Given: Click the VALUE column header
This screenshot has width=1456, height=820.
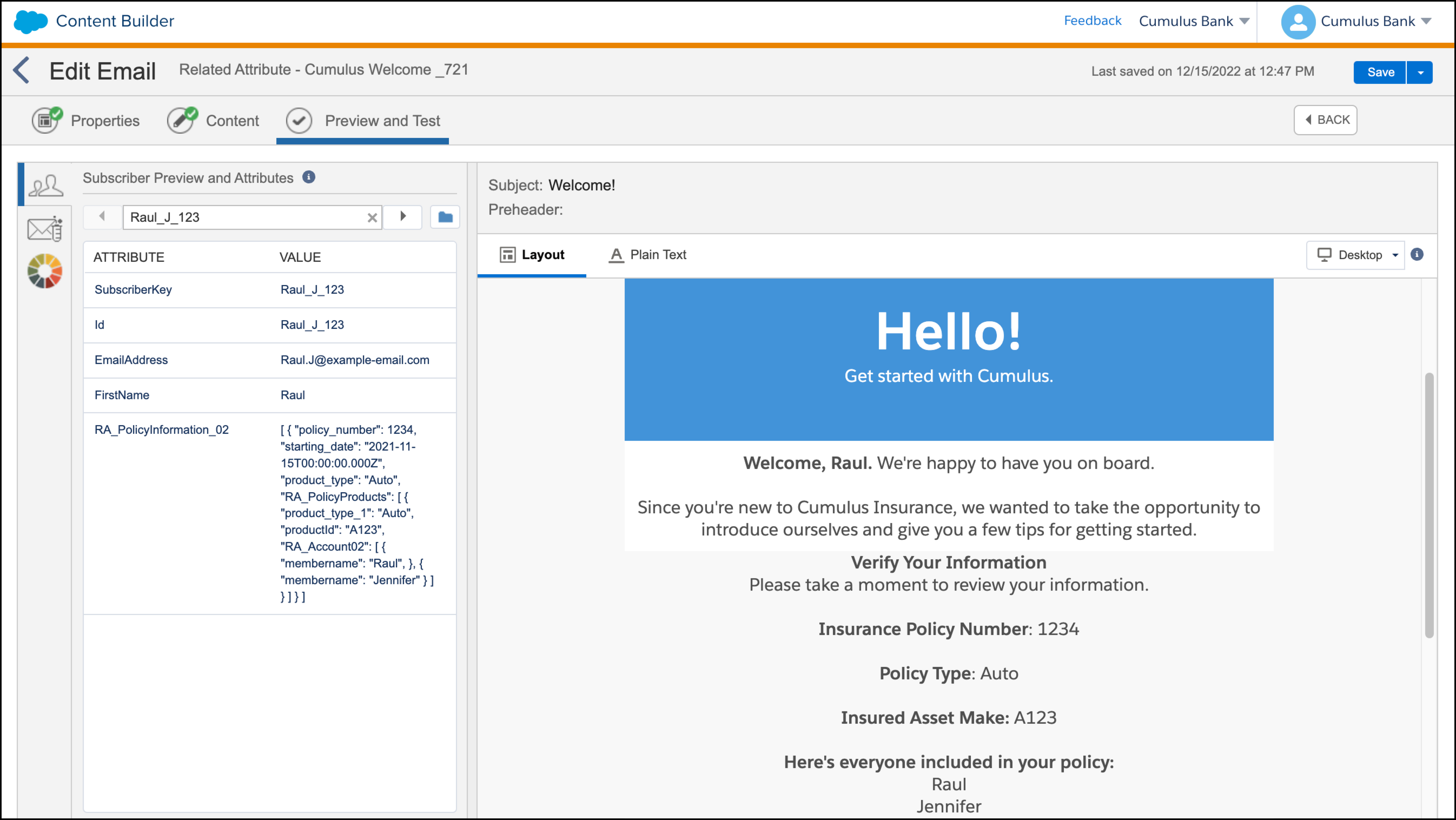Looking at the screenshot, I should (x=300, y=257).
